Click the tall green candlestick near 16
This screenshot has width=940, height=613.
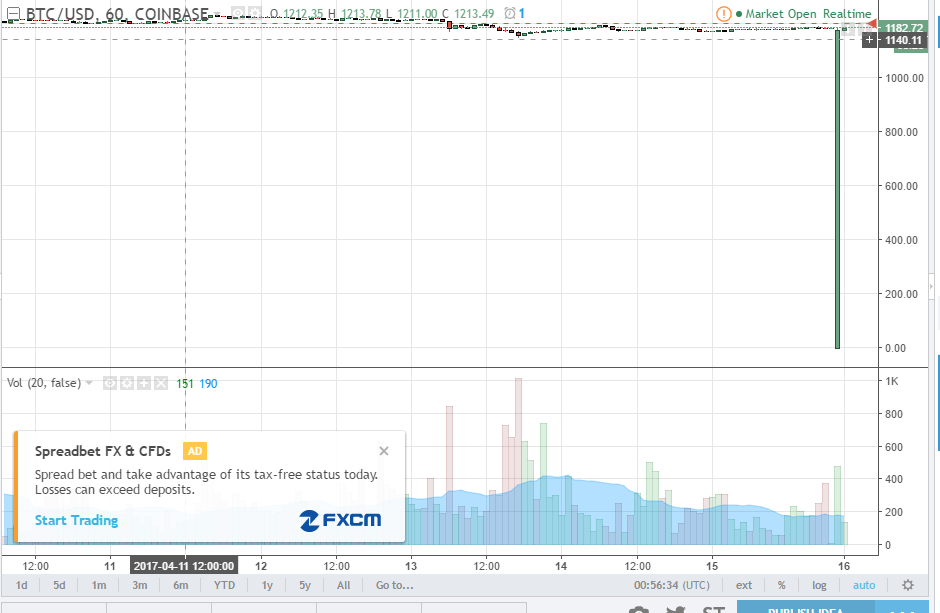pyautogui.click(x=837, y=189)
